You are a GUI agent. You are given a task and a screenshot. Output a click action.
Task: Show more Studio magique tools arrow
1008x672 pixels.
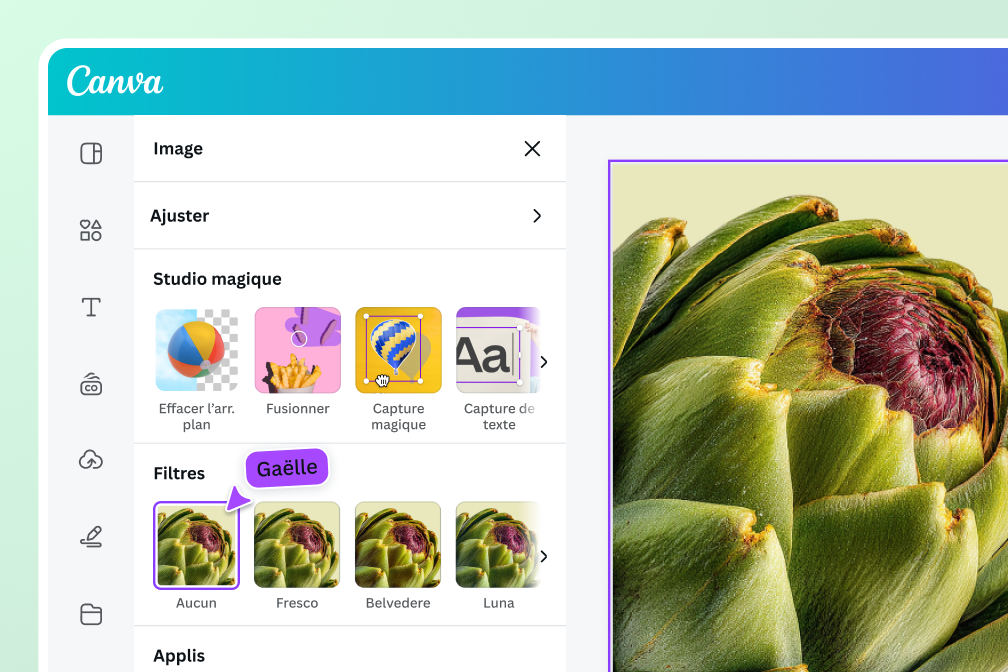(544, 362)
